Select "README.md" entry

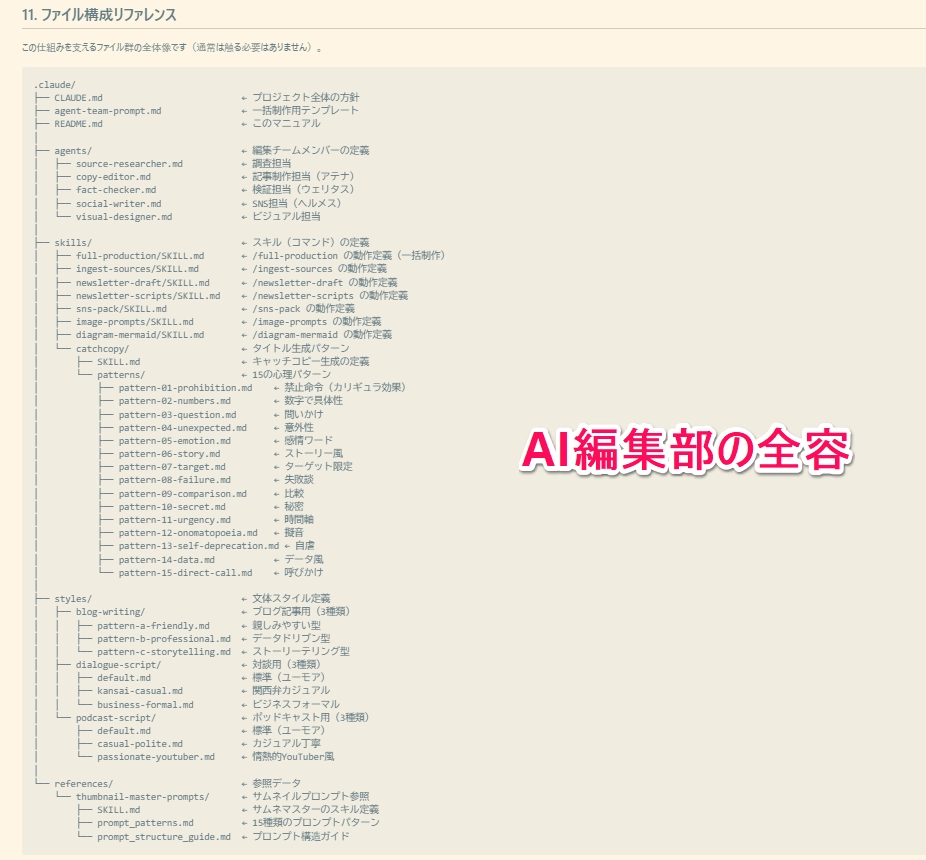78,123
